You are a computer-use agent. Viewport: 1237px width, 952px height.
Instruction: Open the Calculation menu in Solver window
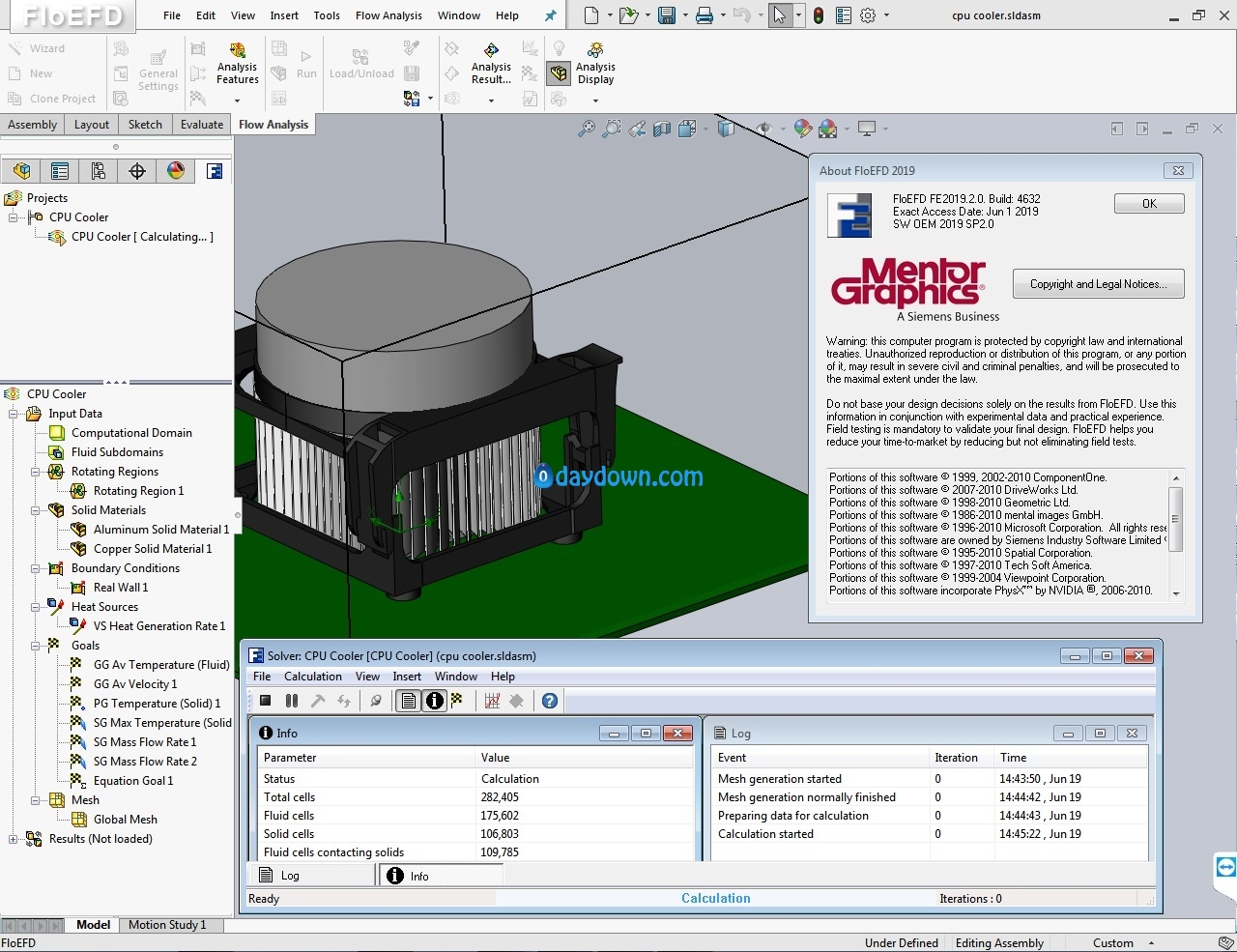312,677
